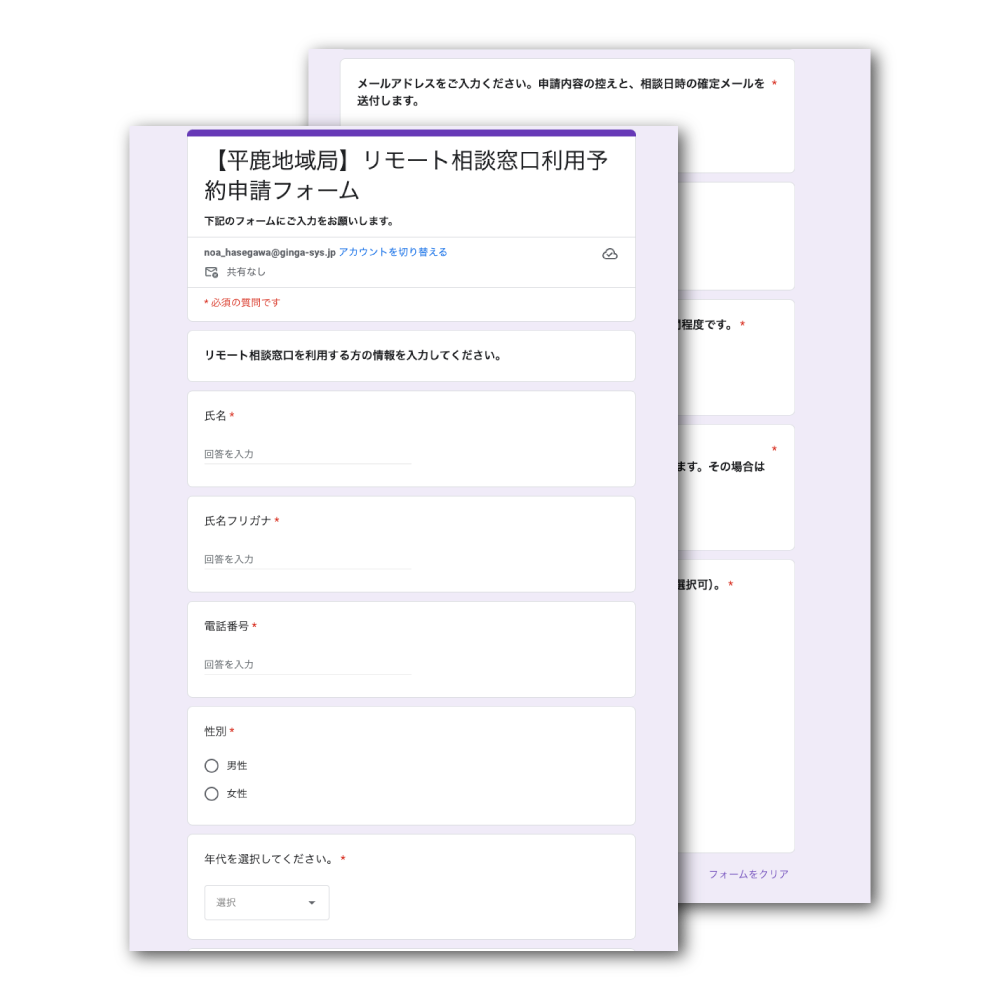Select the 男性 radio button
This screenshot has width=1000, height=1000.
pyautogui.click(x=211, y=766)
